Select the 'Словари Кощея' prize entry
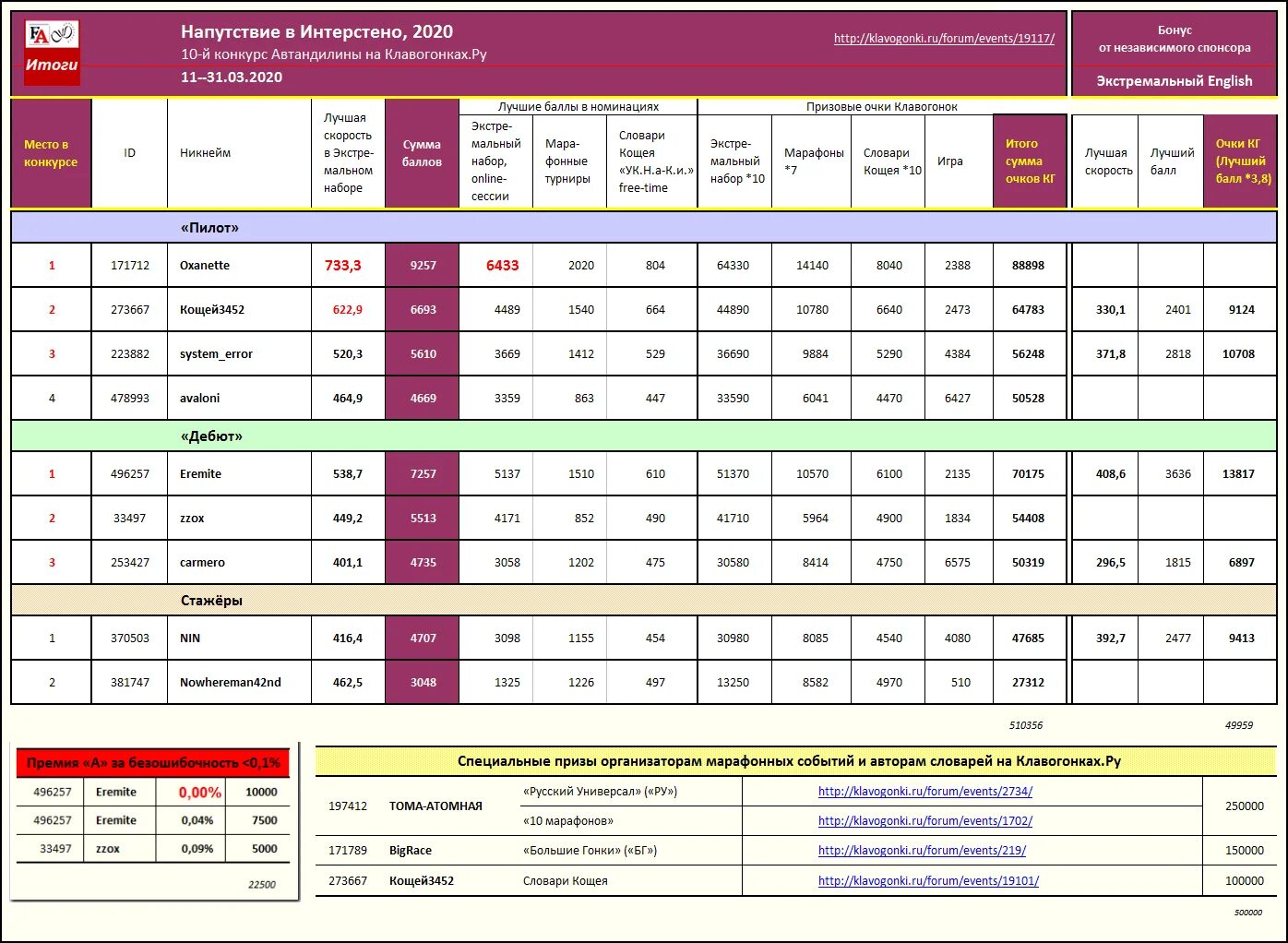The width and height of the screenshot is (1288, 943). tap(566, 881)
